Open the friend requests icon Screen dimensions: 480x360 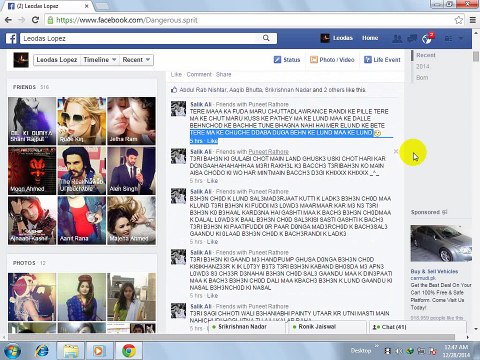tap(397, 38)
